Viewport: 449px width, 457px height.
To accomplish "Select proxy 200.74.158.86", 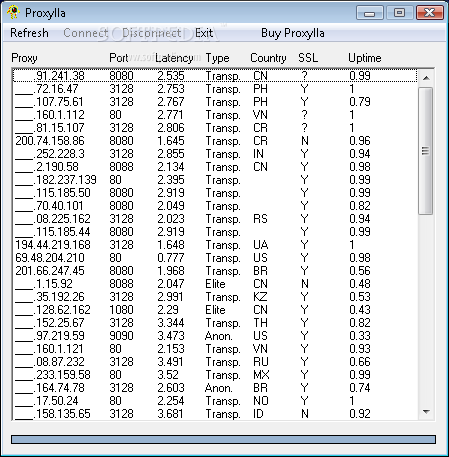I will coord(215,141).
